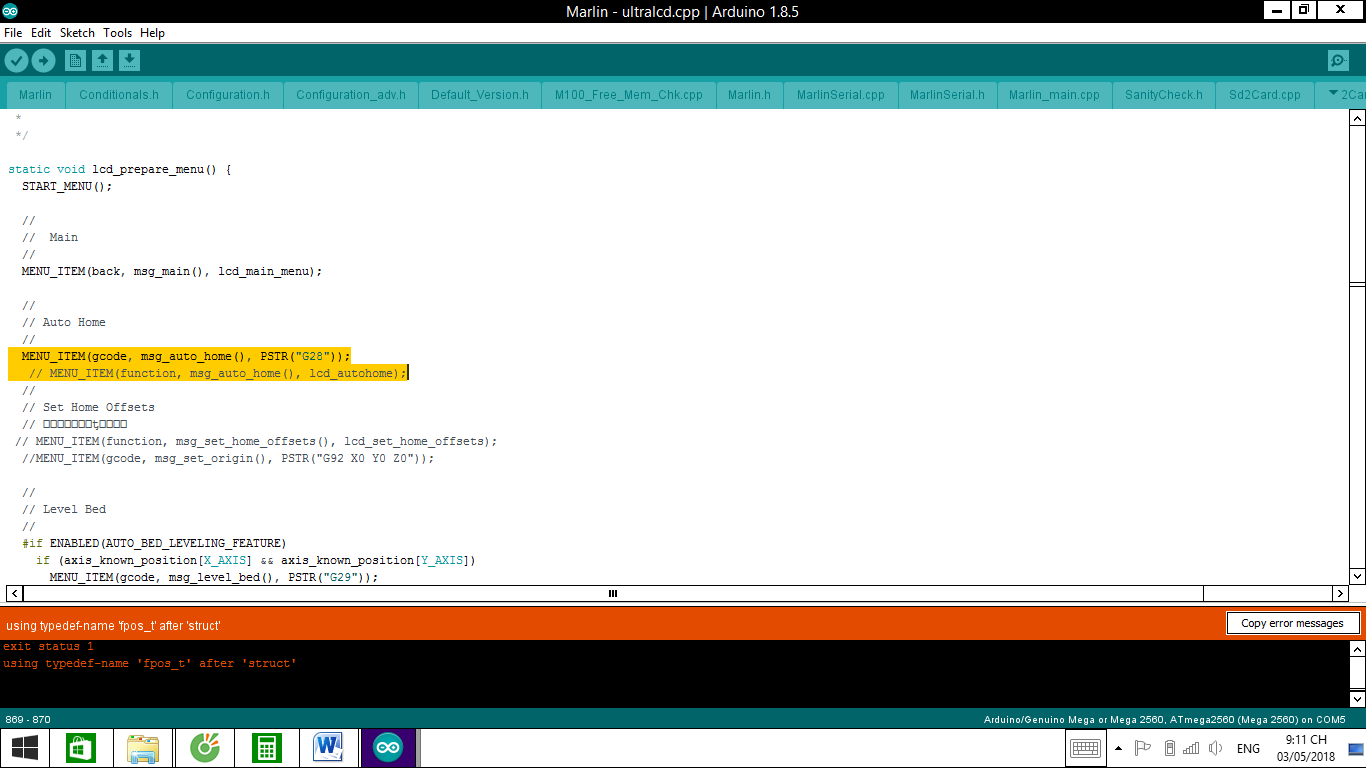Open the Help menu
1366x768 pixels.
point(152,33)
